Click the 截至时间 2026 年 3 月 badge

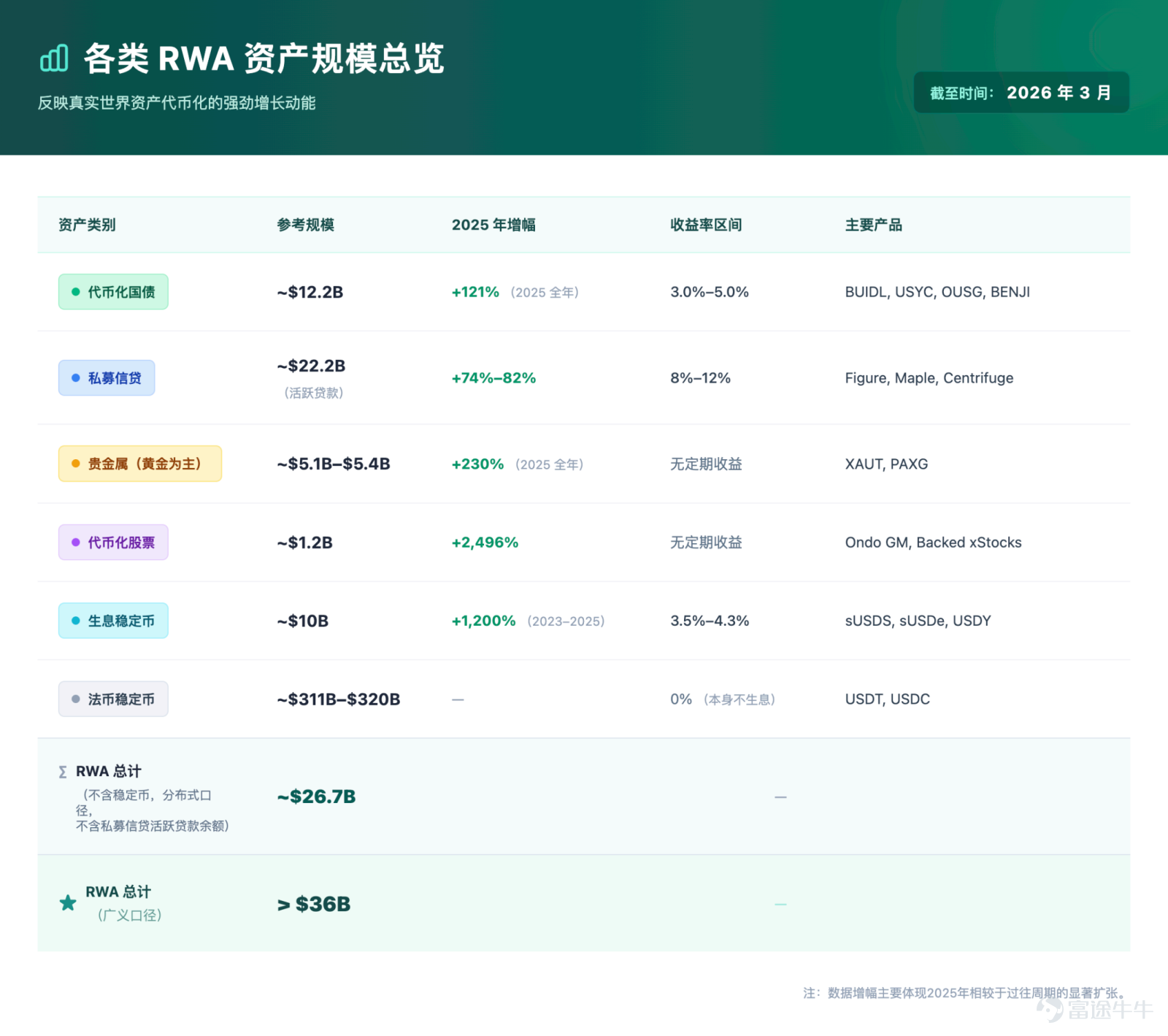coord(1021,93)
